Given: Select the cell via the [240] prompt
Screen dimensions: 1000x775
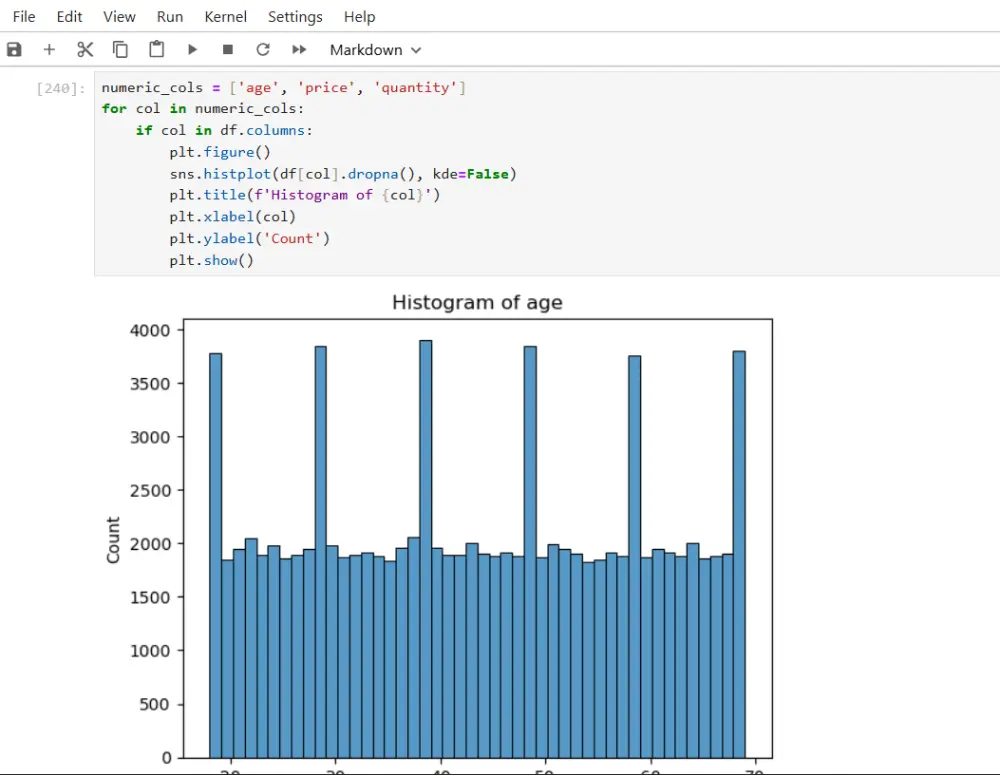Looking at the screenshot, I should [x=60, y=88].
